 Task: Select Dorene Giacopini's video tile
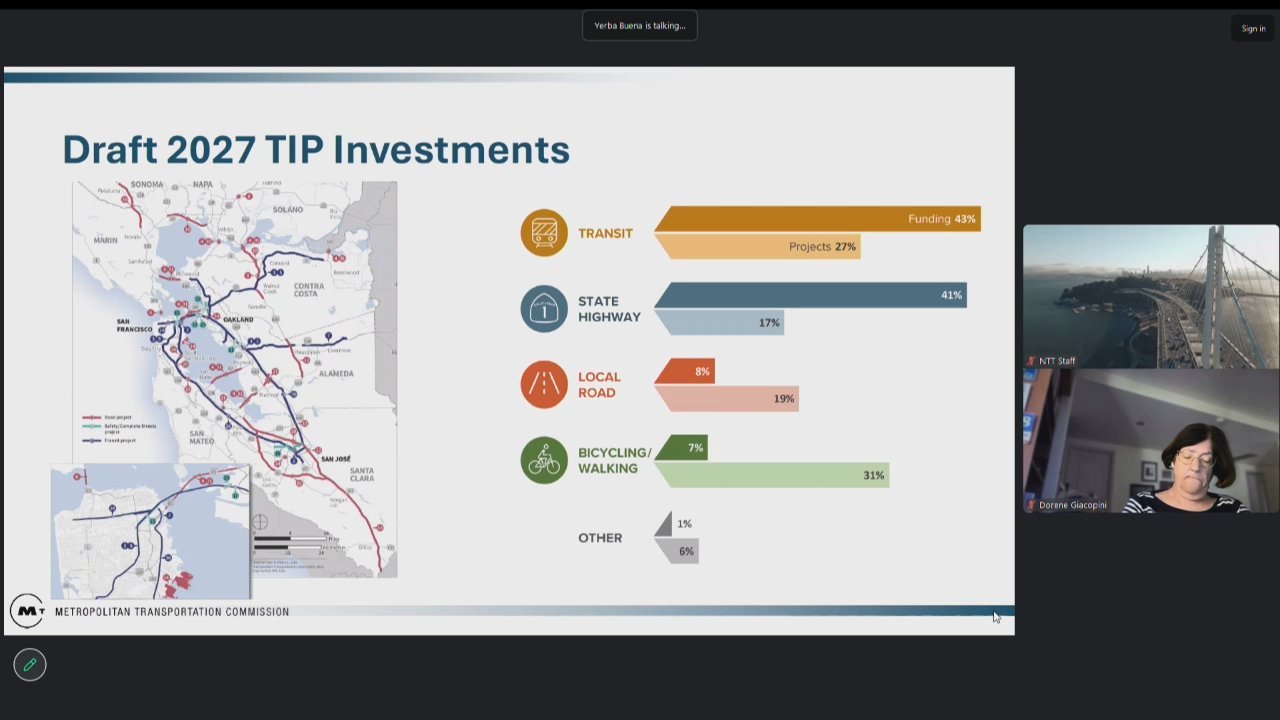[x=1151, y=441]
